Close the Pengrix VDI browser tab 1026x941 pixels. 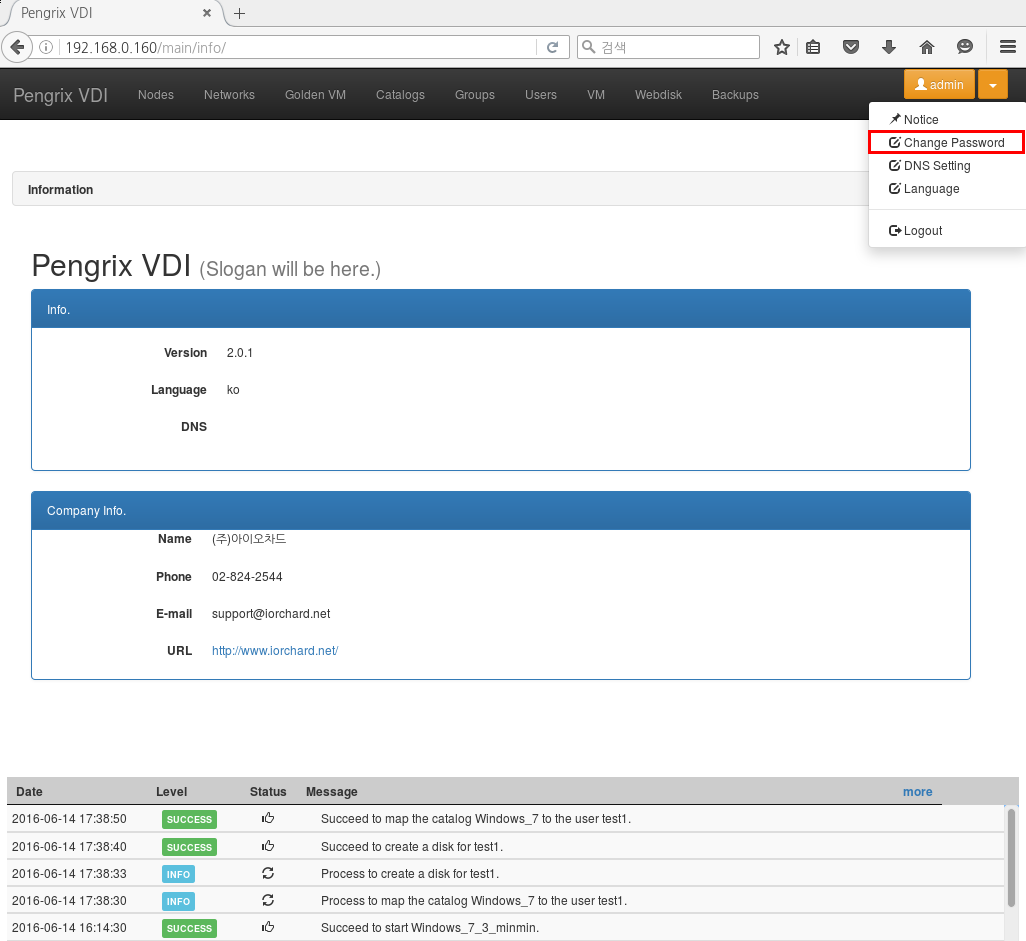(x=207, y=13)
